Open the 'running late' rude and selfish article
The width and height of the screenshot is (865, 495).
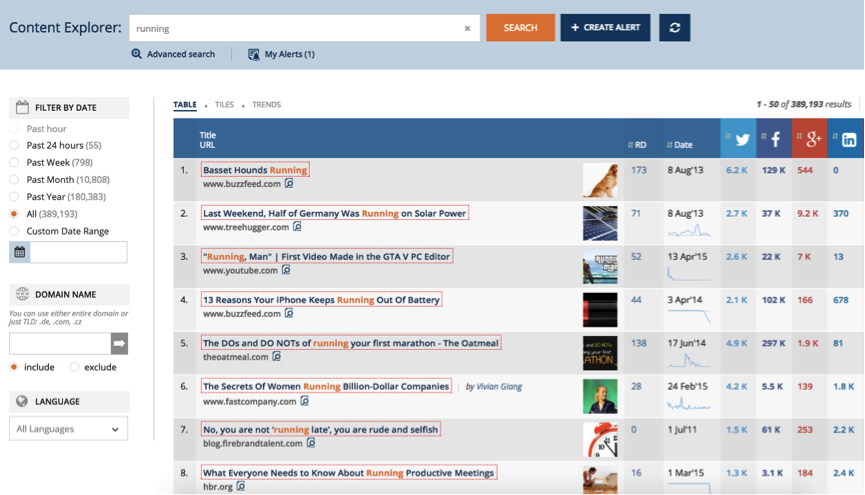(321, 429)
